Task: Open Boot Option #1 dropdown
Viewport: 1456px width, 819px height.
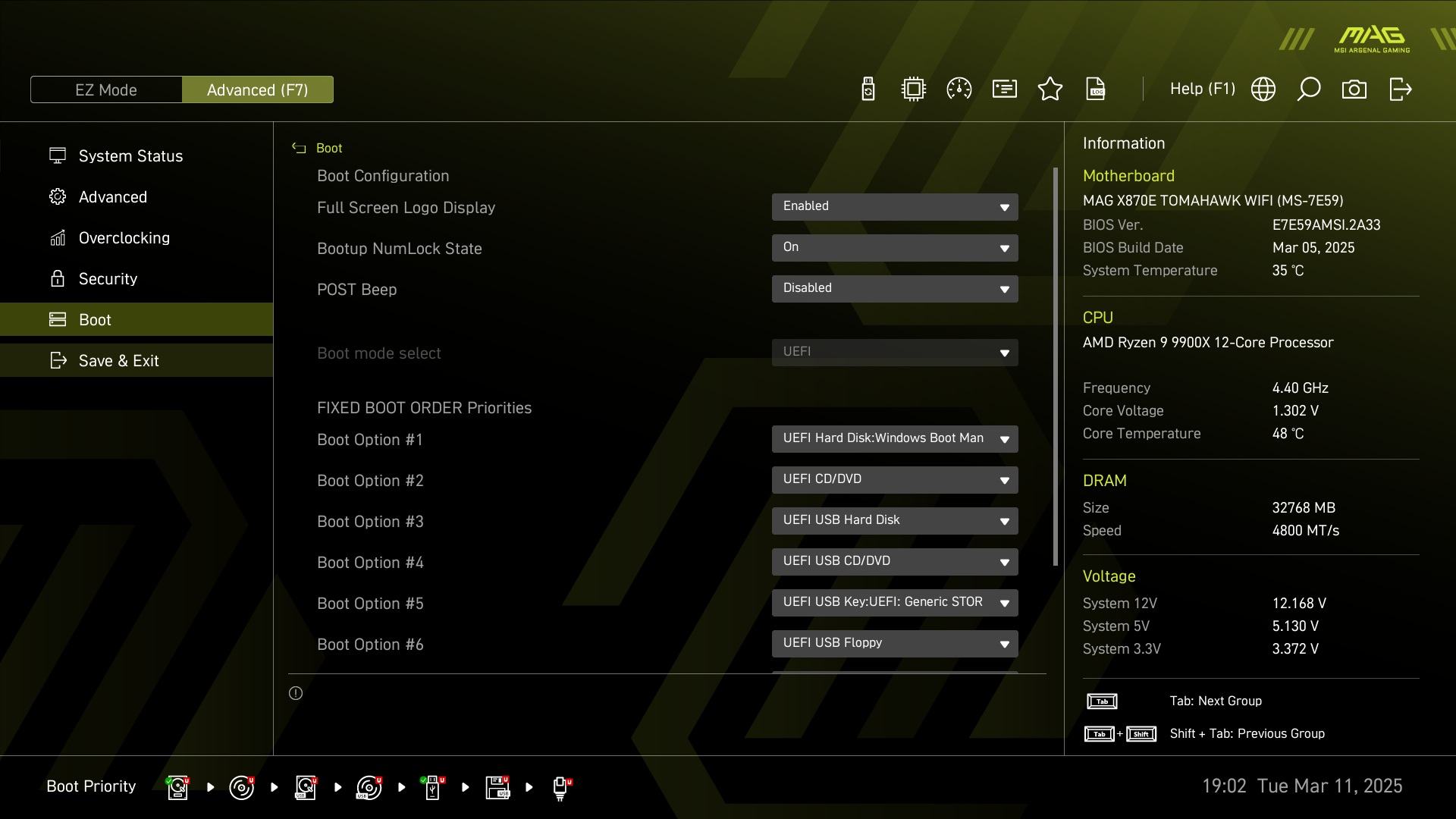Action: (x=895, y=439)
